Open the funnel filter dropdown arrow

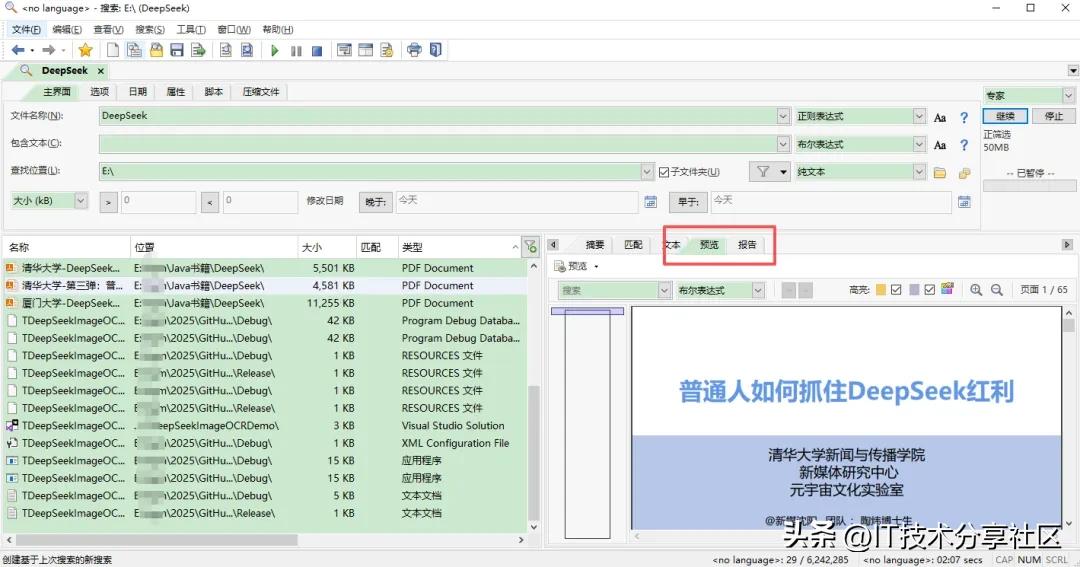pyautogui.click(x=784, y=172)
